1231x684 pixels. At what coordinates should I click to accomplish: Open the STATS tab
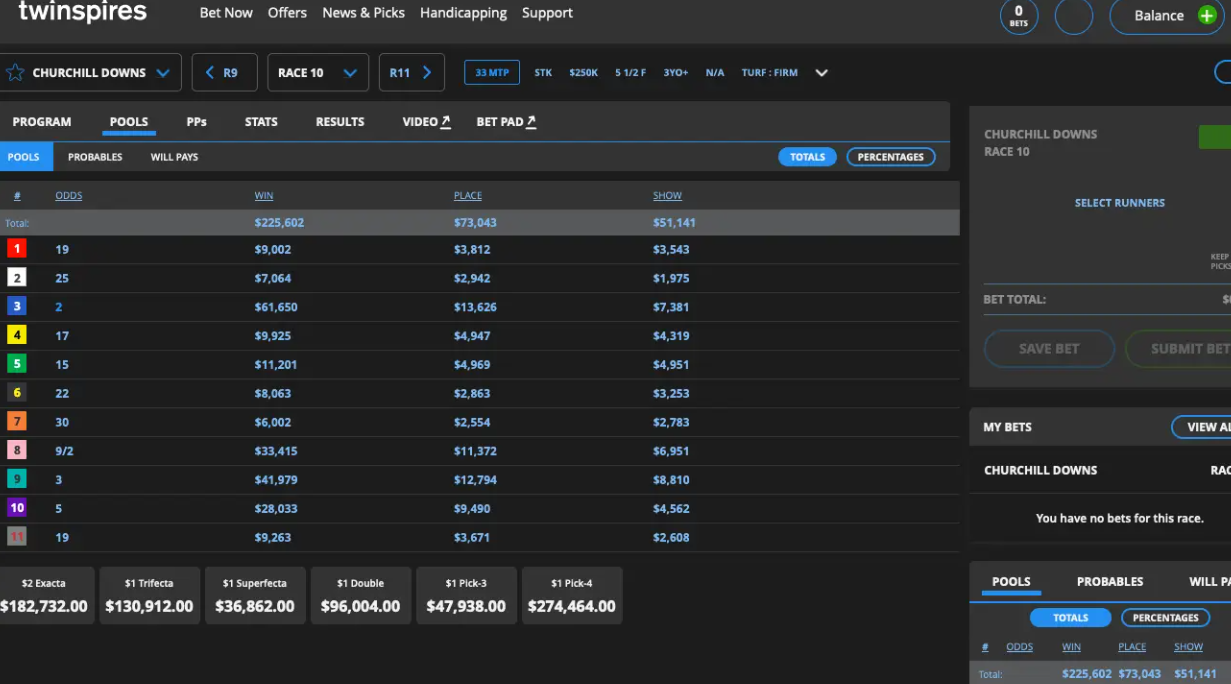coord(261,122)
